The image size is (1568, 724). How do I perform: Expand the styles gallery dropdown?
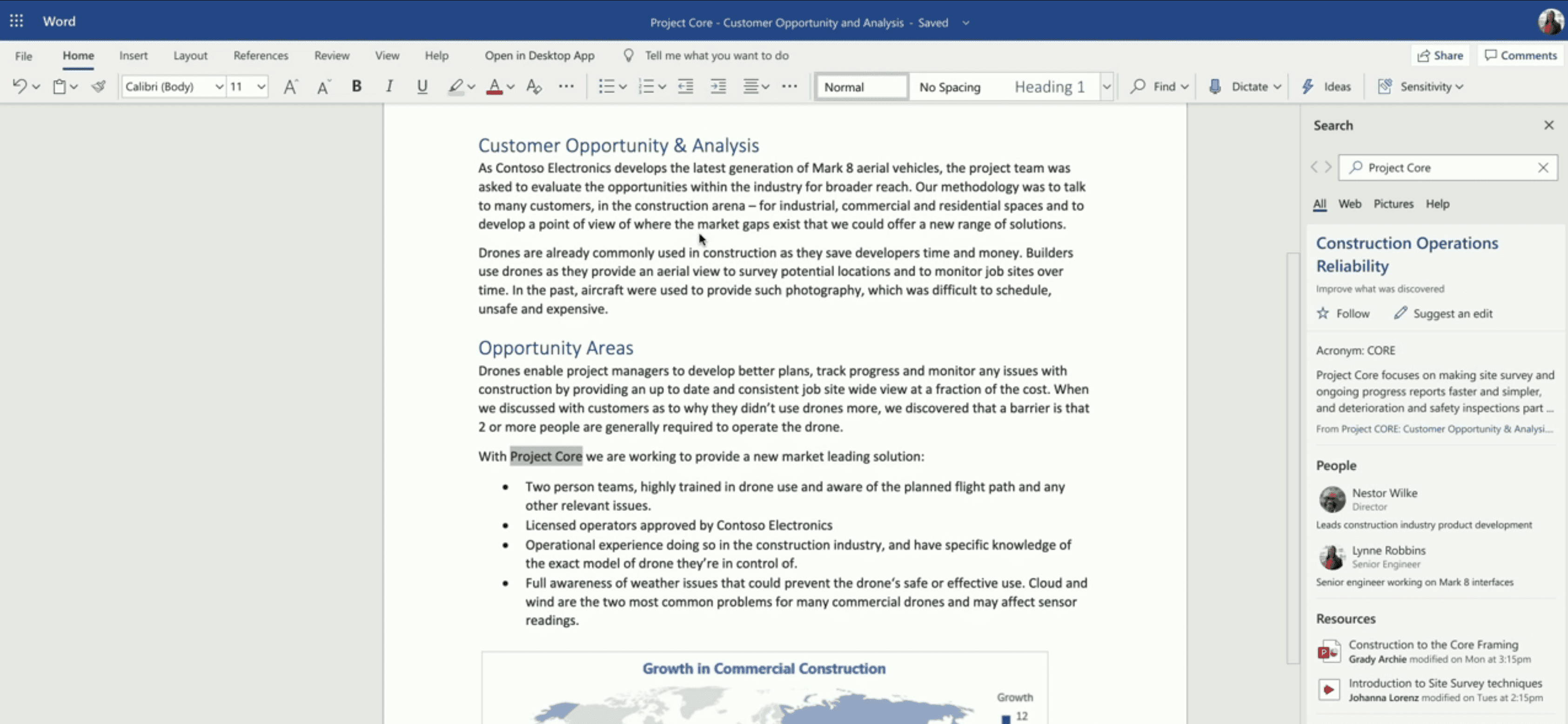point(1106,87)
